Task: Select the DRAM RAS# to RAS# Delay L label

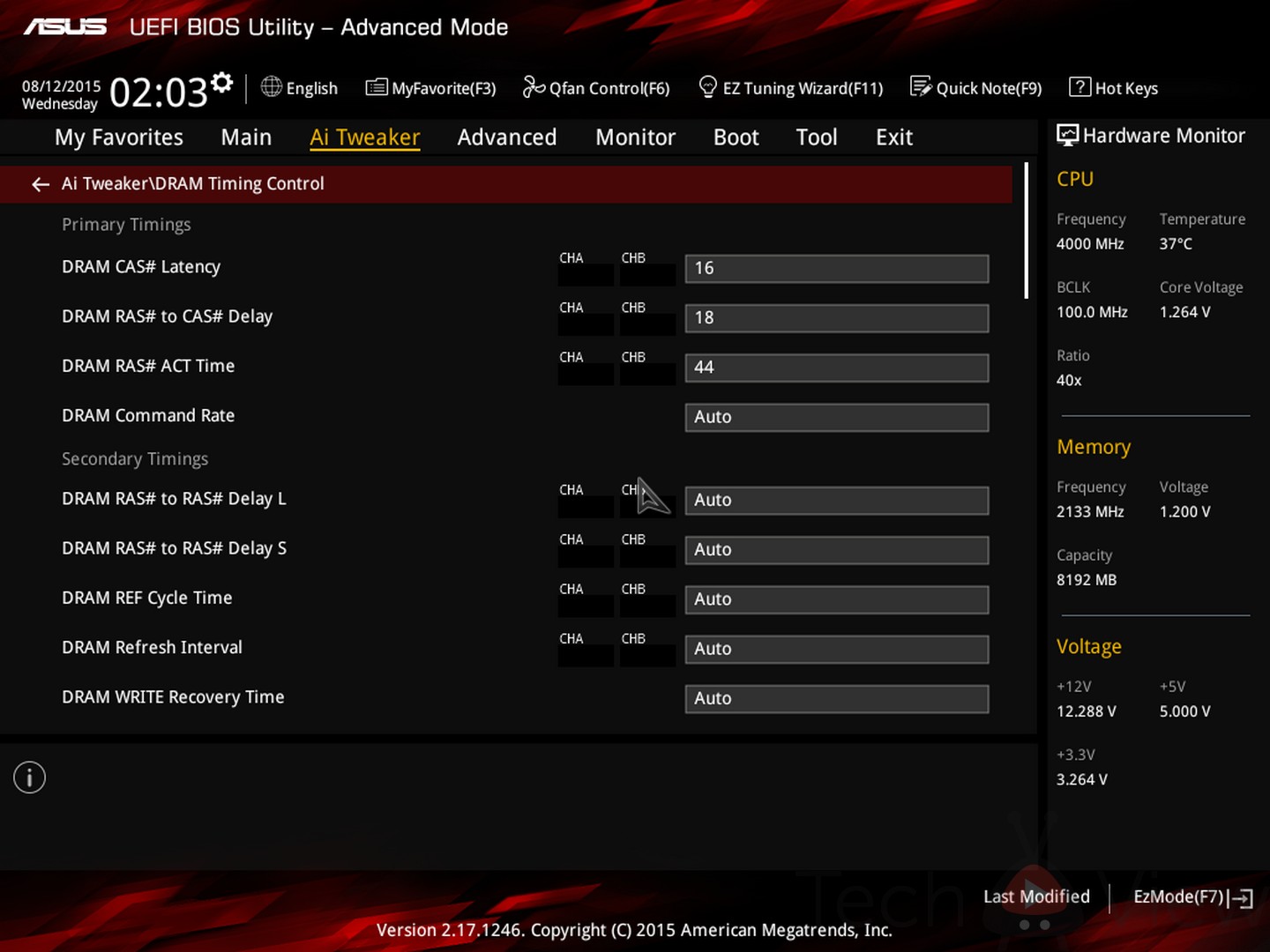Action: (174, 499)
